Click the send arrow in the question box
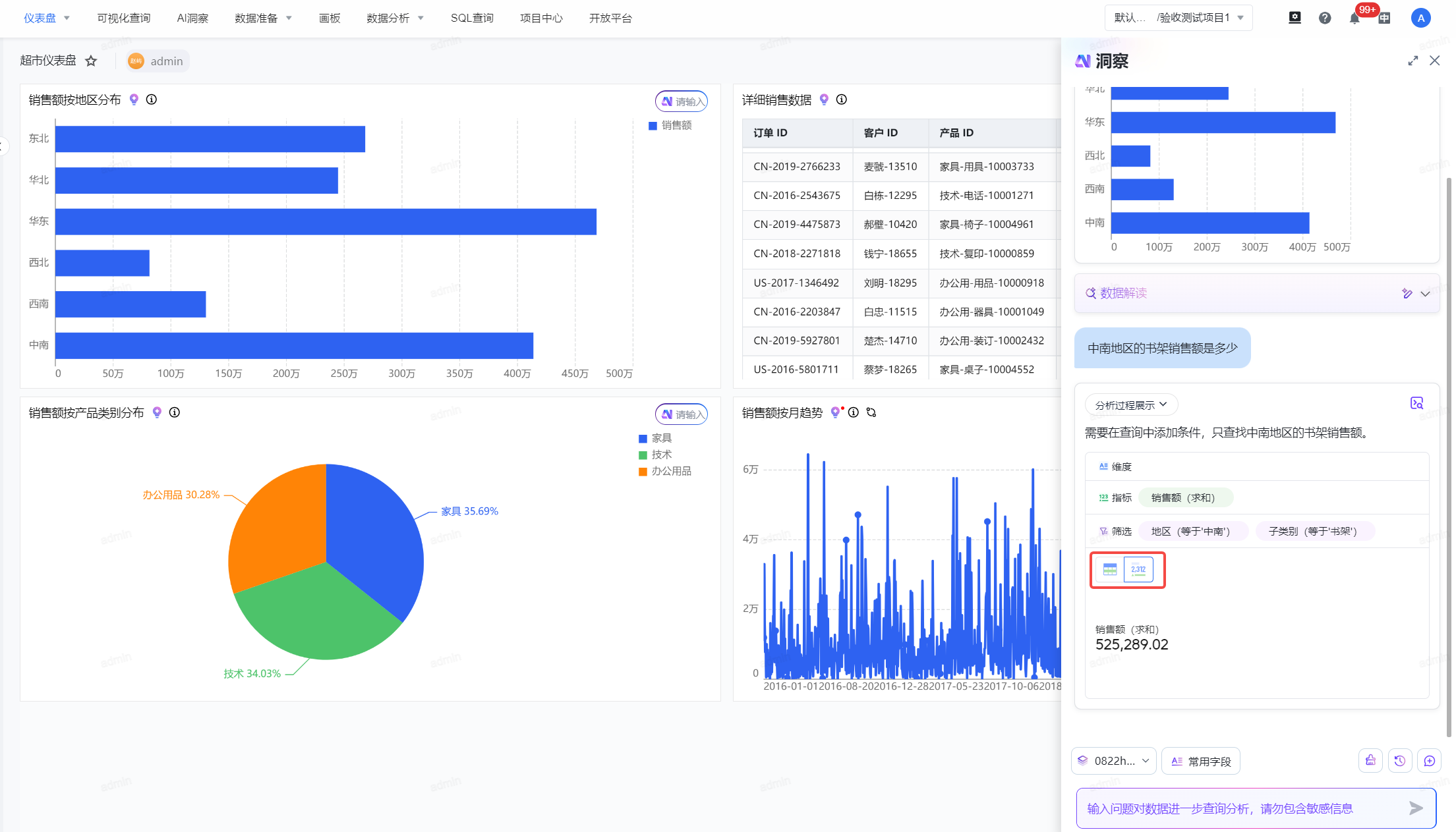 [1416, 808]
